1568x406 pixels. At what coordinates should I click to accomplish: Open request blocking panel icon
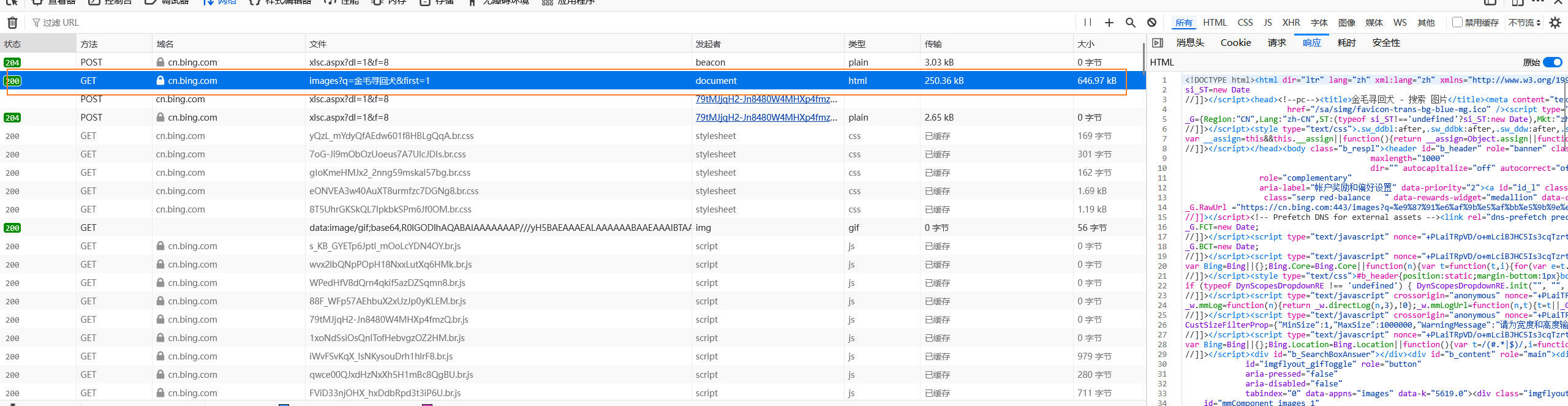pyautogui.click(x=1151, y=23)
